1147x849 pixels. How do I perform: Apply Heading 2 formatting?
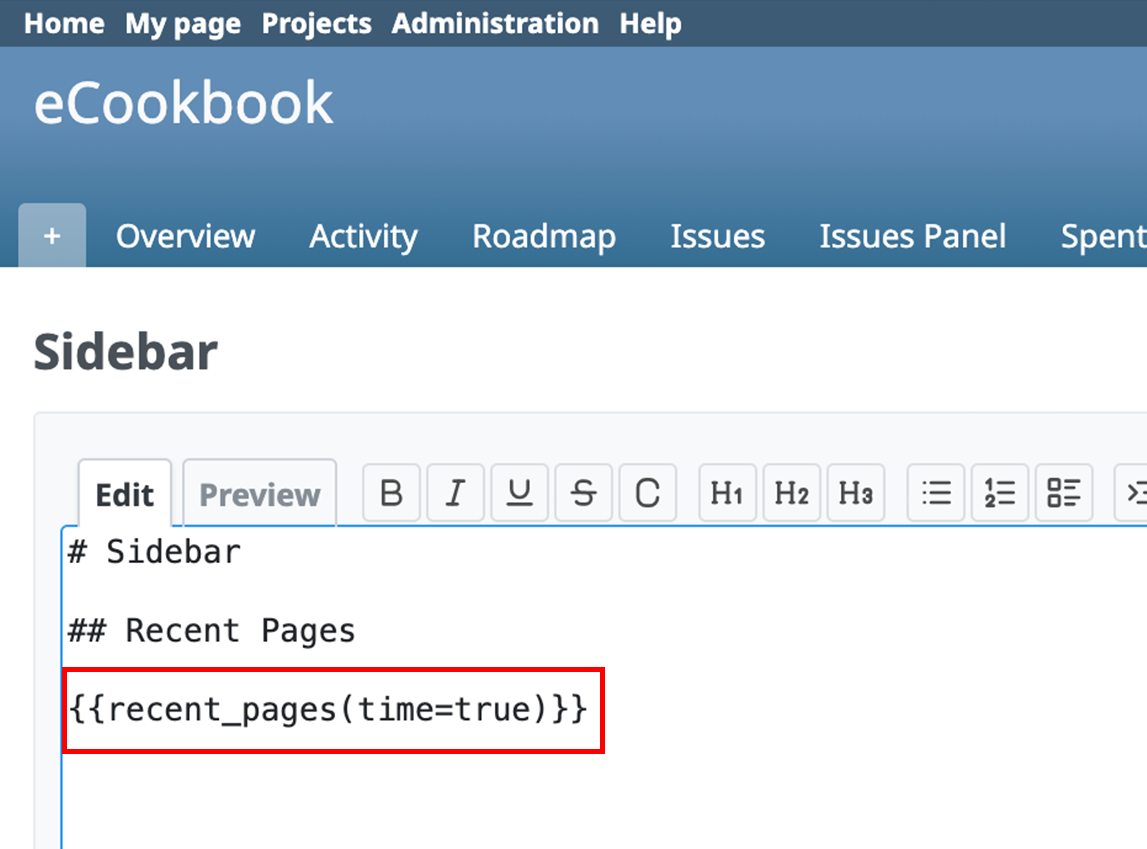click(791, 493)
